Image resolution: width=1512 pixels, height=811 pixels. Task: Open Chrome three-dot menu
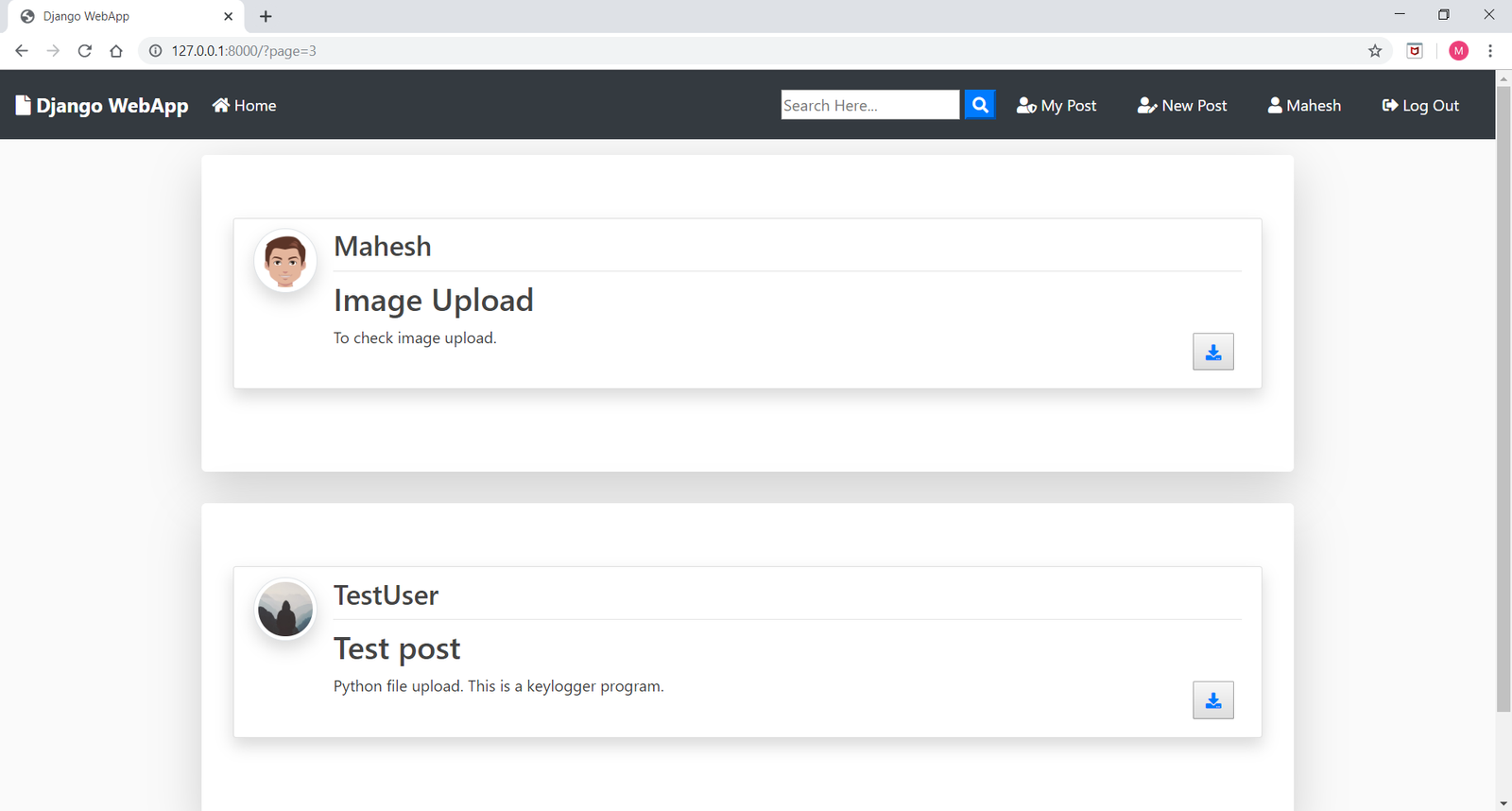point(1490,51)
